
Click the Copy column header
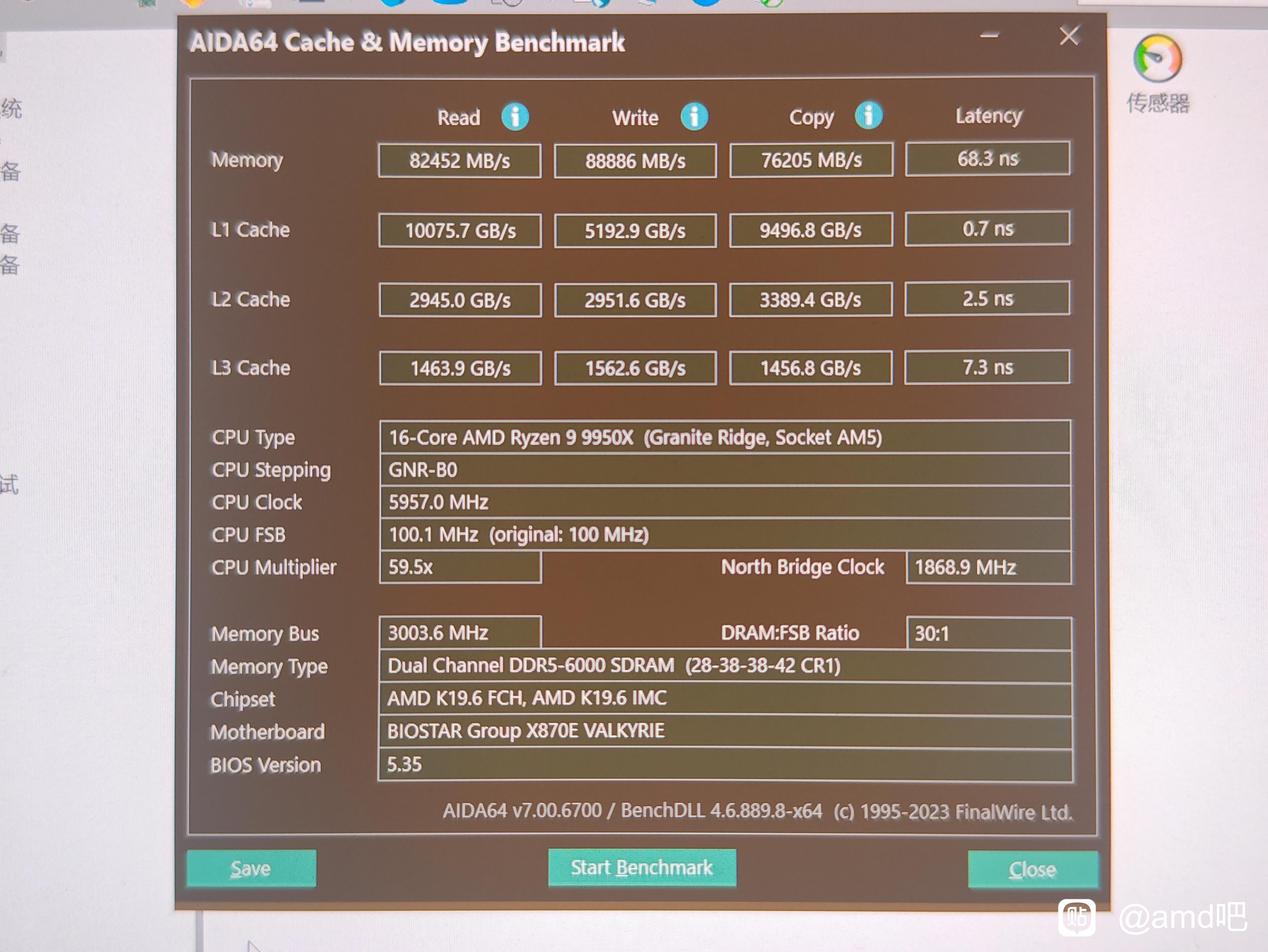tap(811, 118)
